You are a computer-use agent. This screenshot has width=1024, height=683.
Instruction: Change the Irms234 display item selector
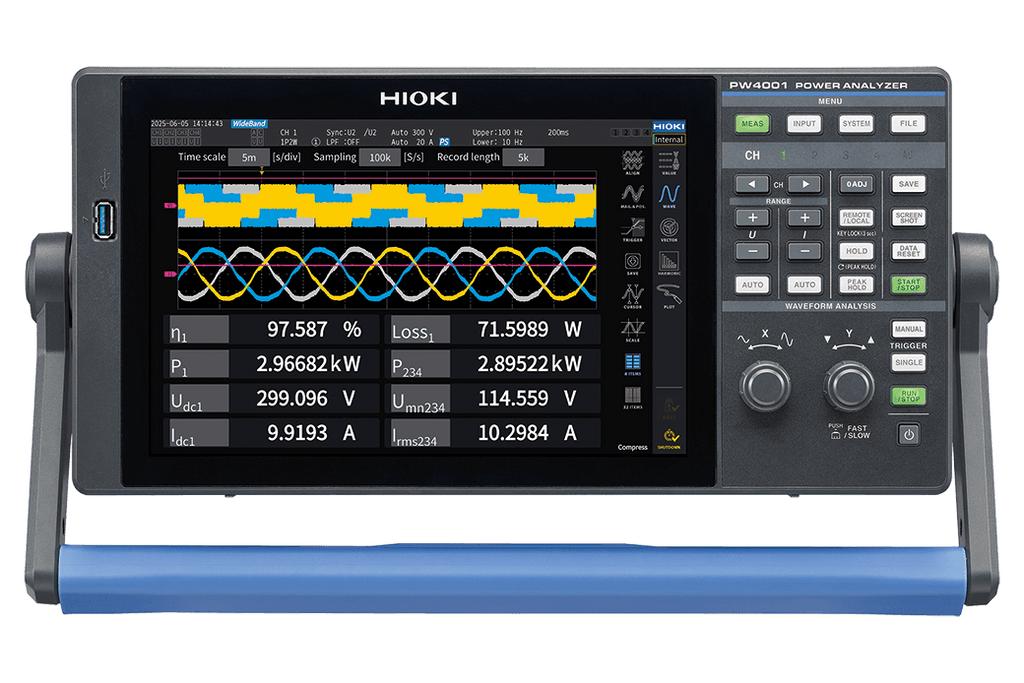[x=420, y=433]
